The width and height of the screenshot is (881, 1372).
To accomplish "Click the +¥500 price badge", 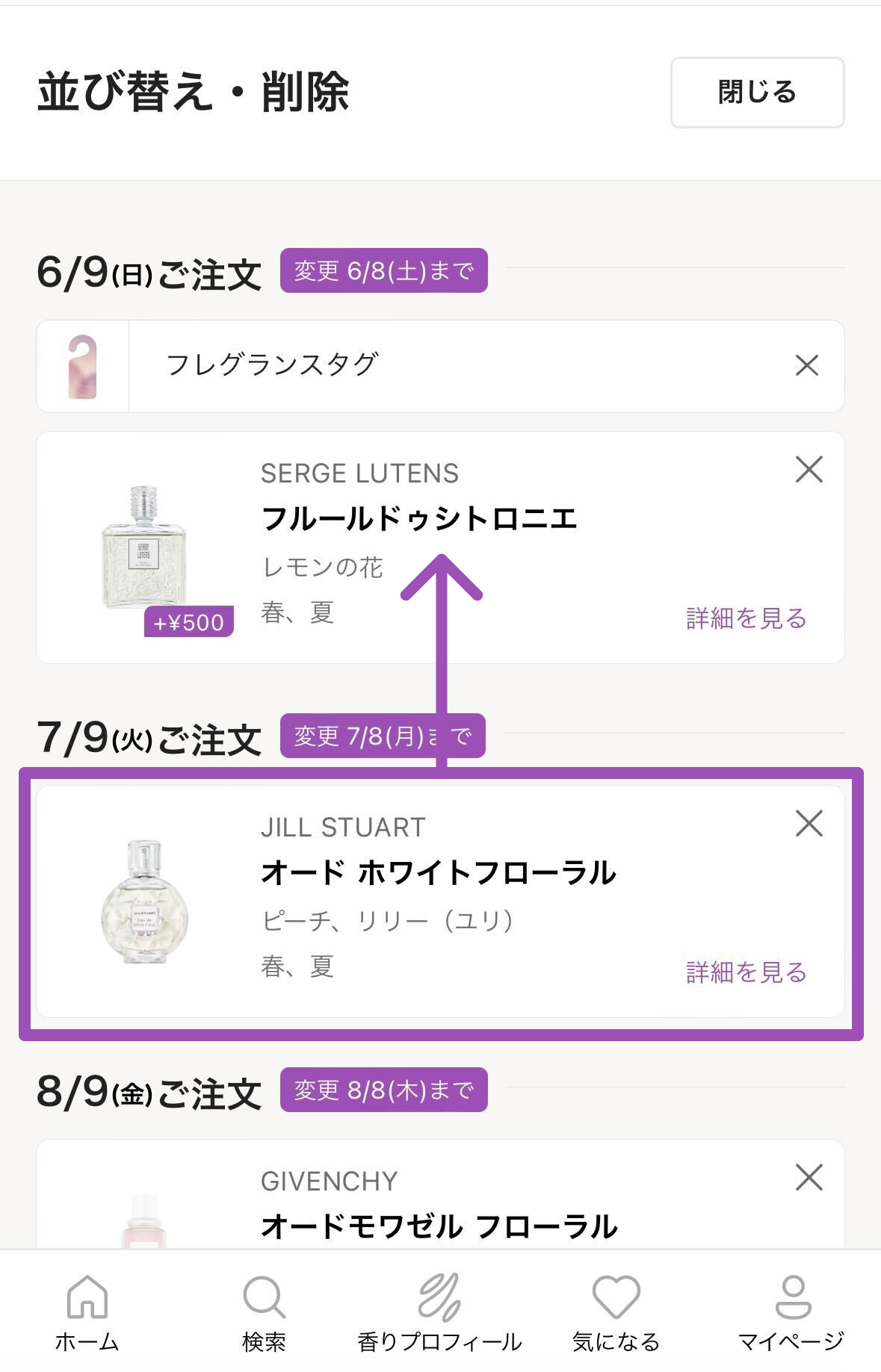I will (x=188, y=622).
